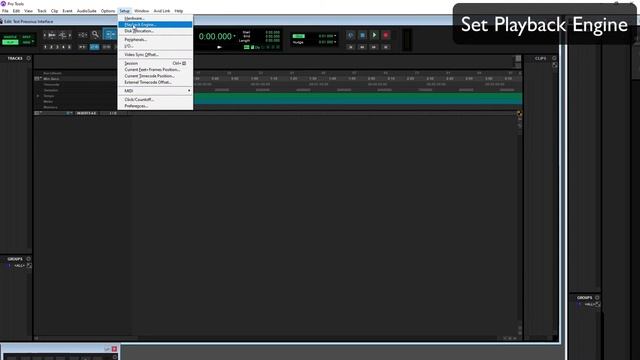Choose Disk Allocation in Setup menu
The width and height of the screenshot is (640, 360).
[155, 31]
